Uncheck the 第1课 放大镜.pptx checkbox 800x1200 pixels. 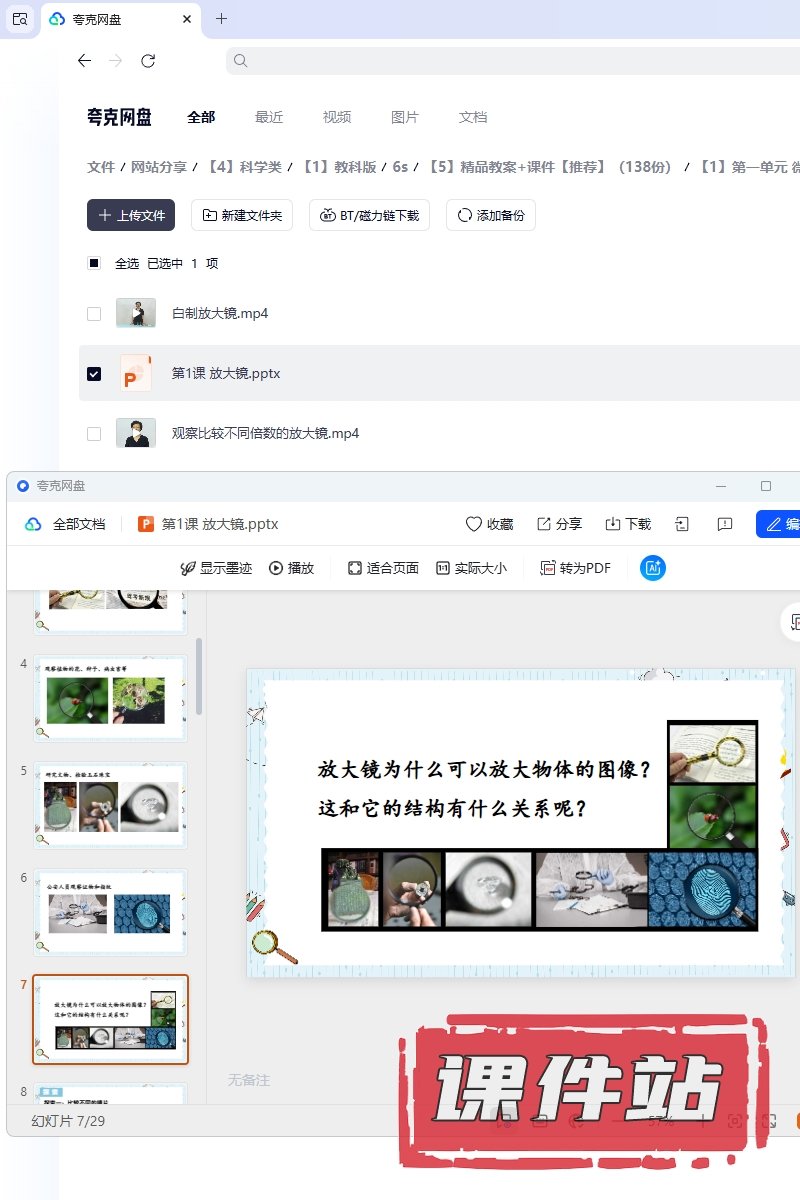(x=94, y=374)
